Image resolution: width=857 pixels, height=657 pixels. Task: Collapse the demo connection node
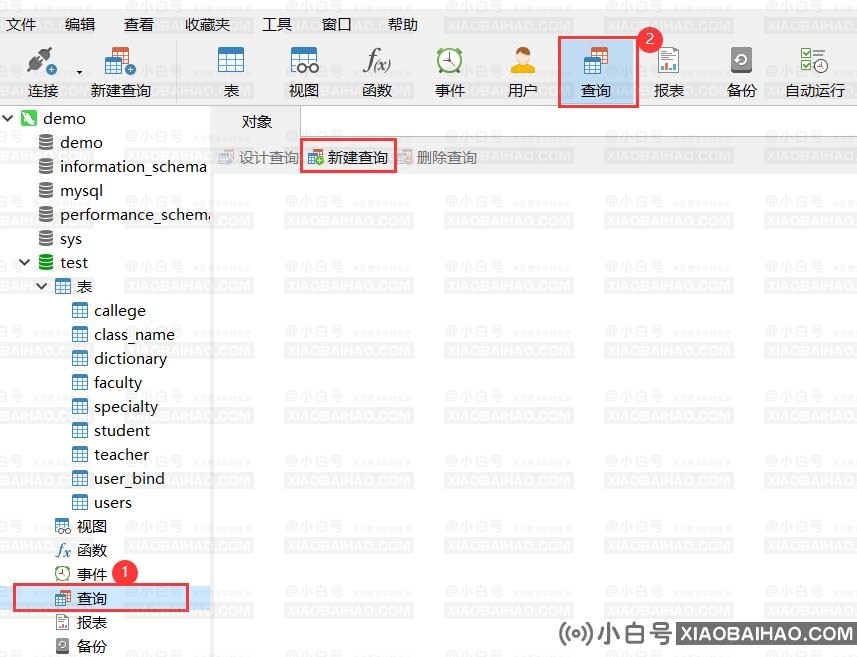[8, 118]
